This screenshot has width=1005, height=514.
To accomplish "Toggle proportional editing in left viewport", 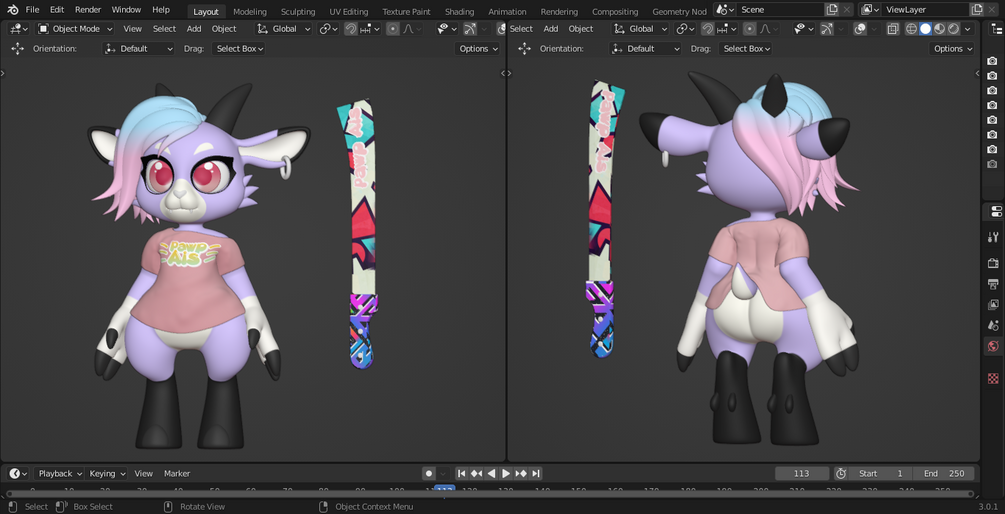I will pyautogui.click(x=393, y=29).
